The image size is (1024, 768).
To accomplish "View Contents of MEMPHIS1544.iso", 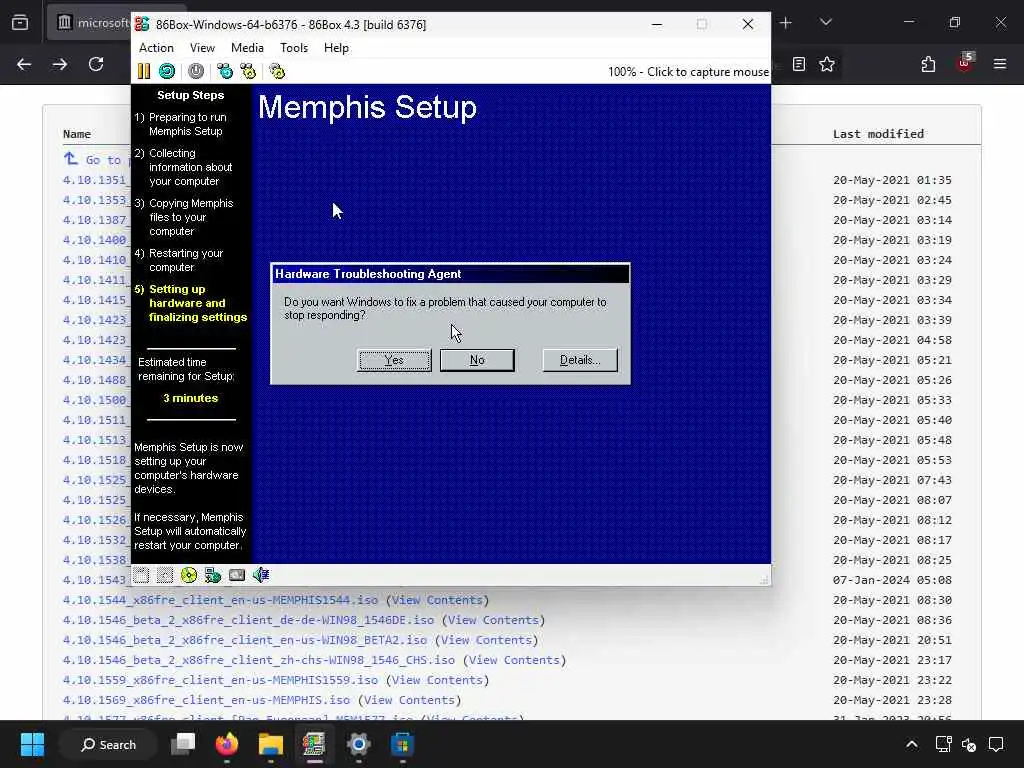I will click(437, 600).
